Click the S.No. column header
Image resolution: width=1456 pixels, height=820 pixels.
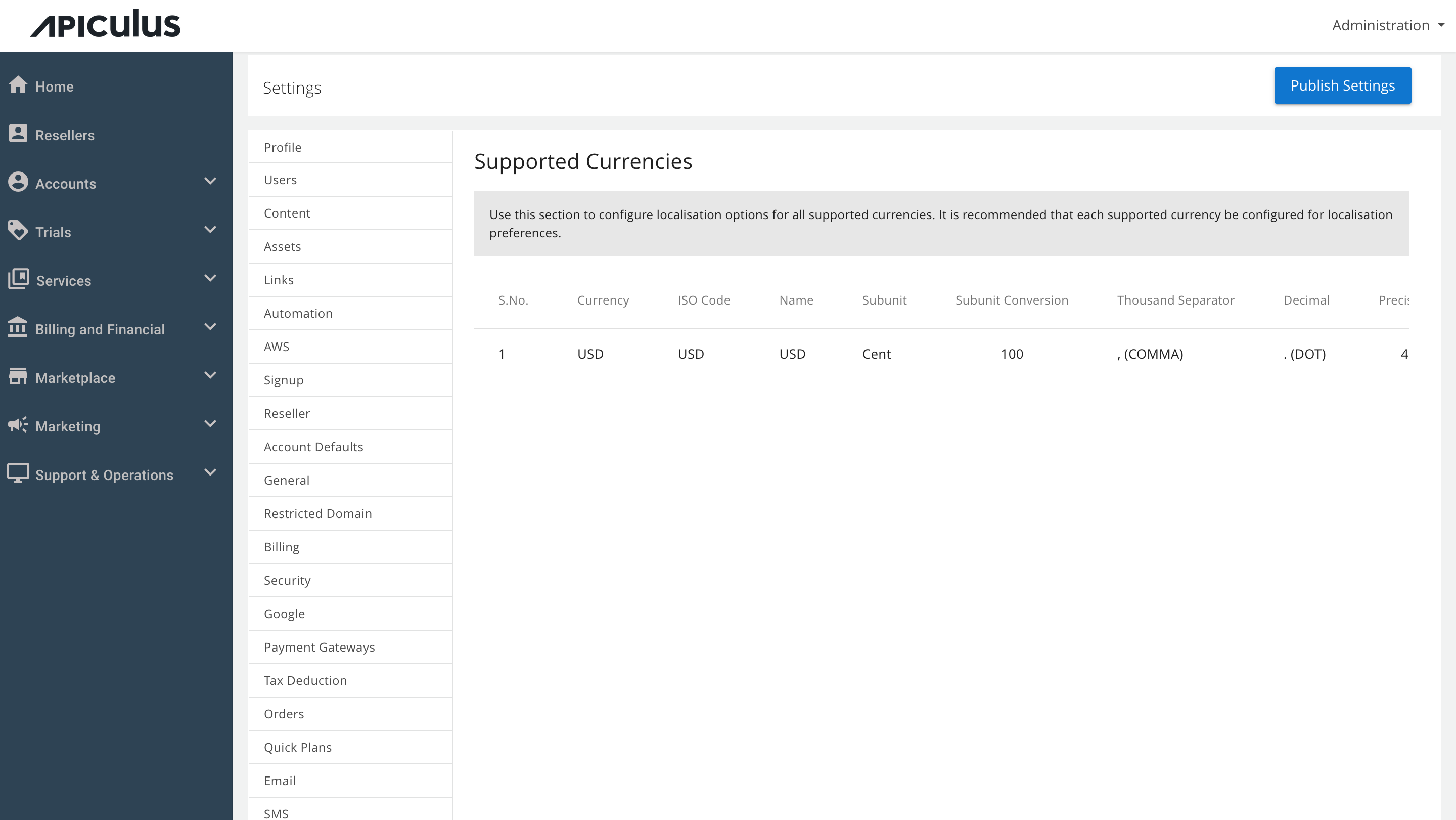coord(513,300)
